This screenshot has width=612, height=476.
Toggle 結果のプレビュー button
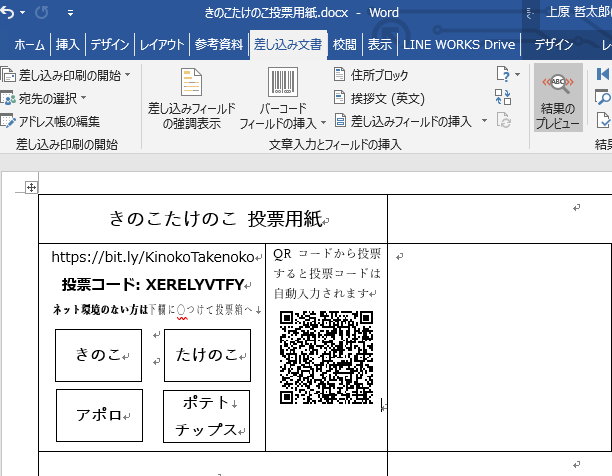point(558,98)
